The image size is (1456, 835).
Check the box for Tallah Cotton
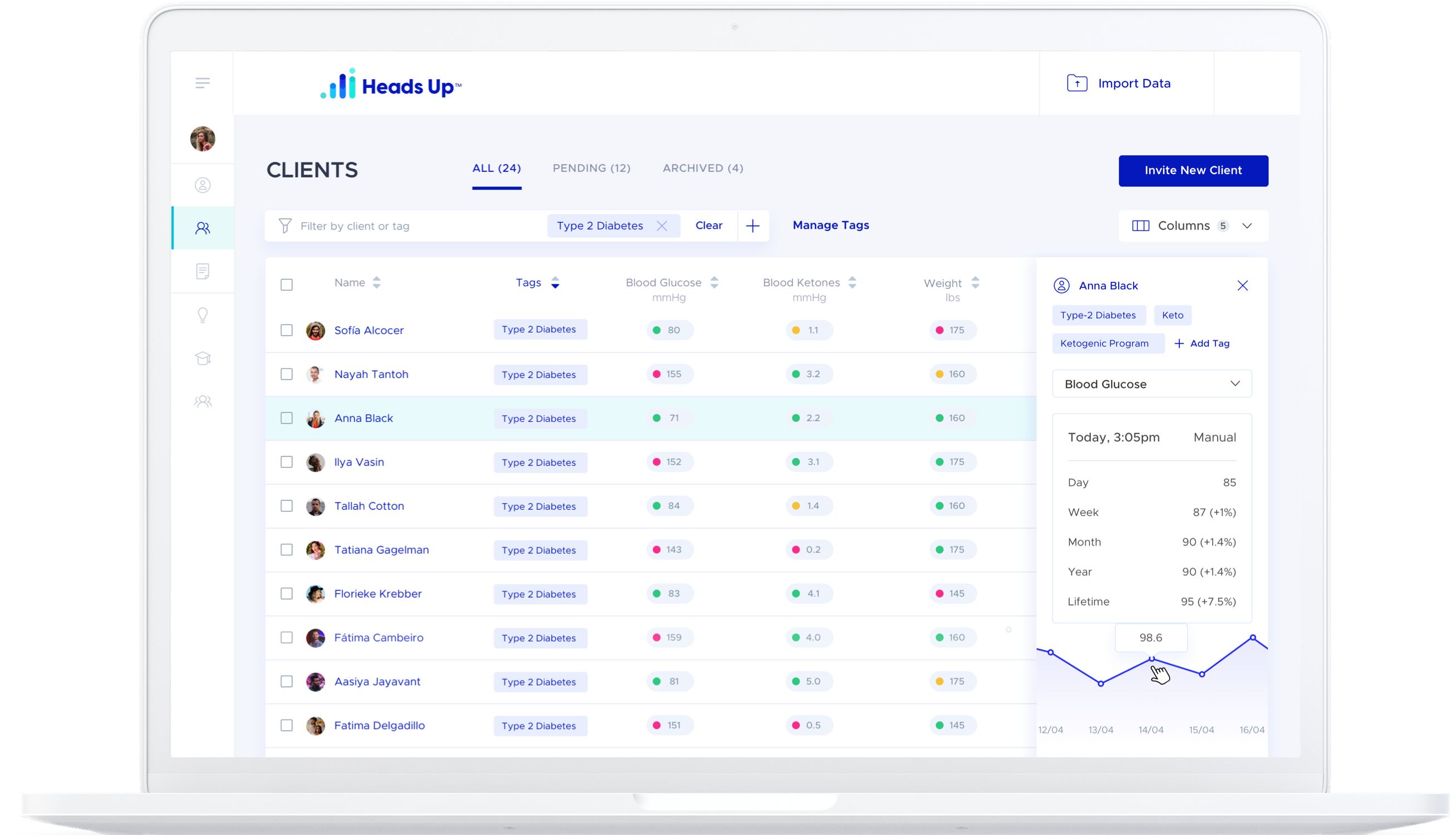click(x=287, y=507)
